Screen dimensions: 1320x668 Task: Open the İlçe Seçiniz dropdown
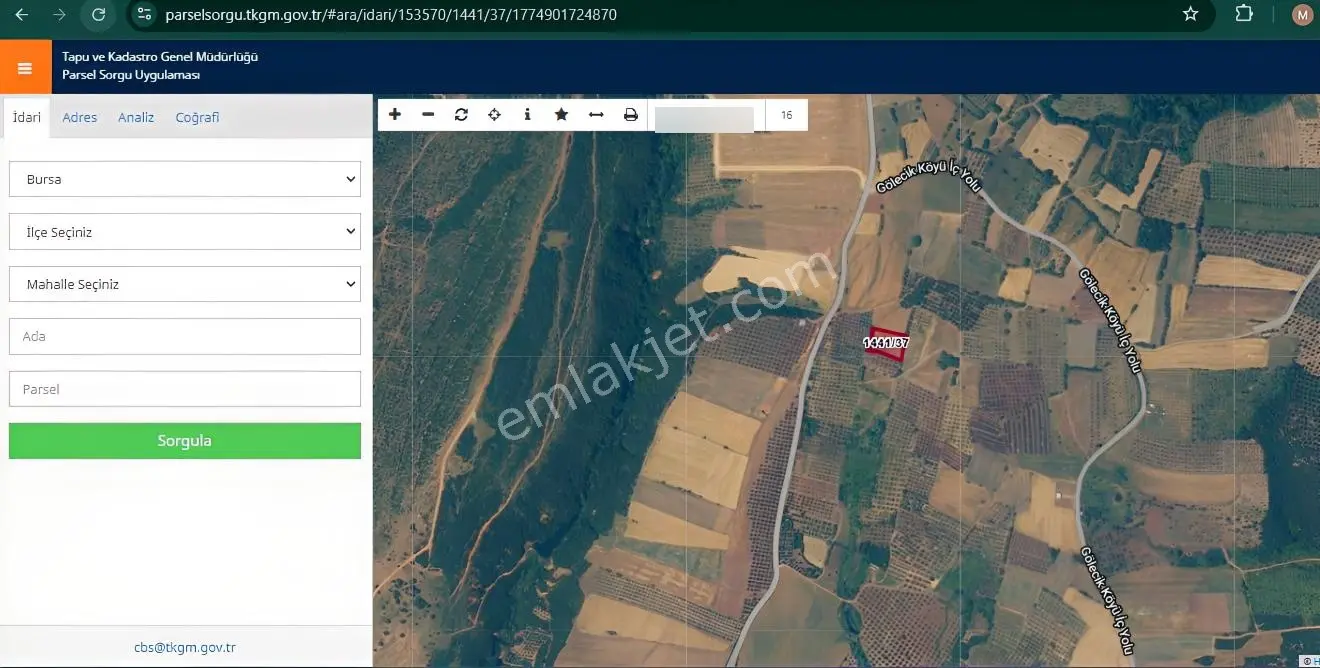[185, 232]
